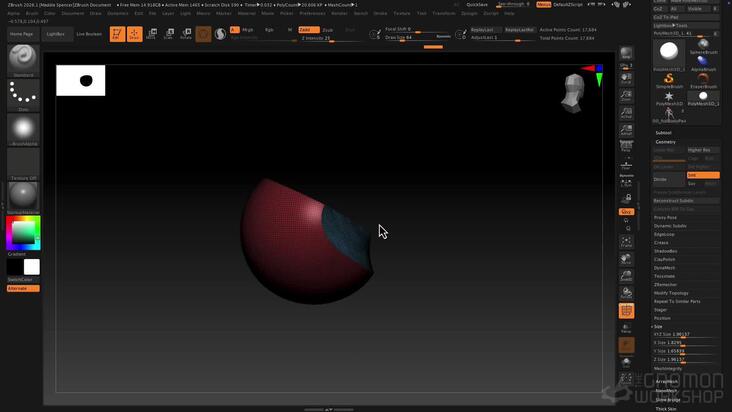Toggle the orange Qxyz rotation button
The height and width of the screenshot is (412, 732).
click(626, 212)
